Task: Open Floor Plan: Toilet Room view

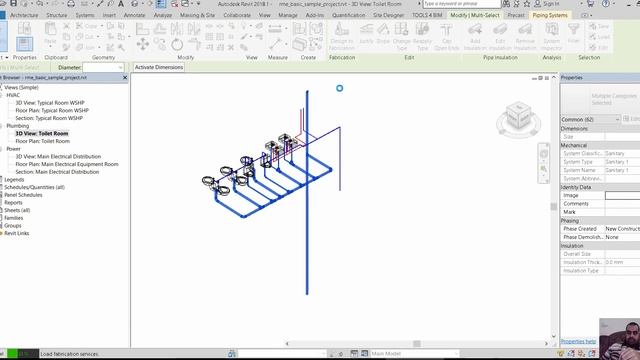Action: [42, 141]
